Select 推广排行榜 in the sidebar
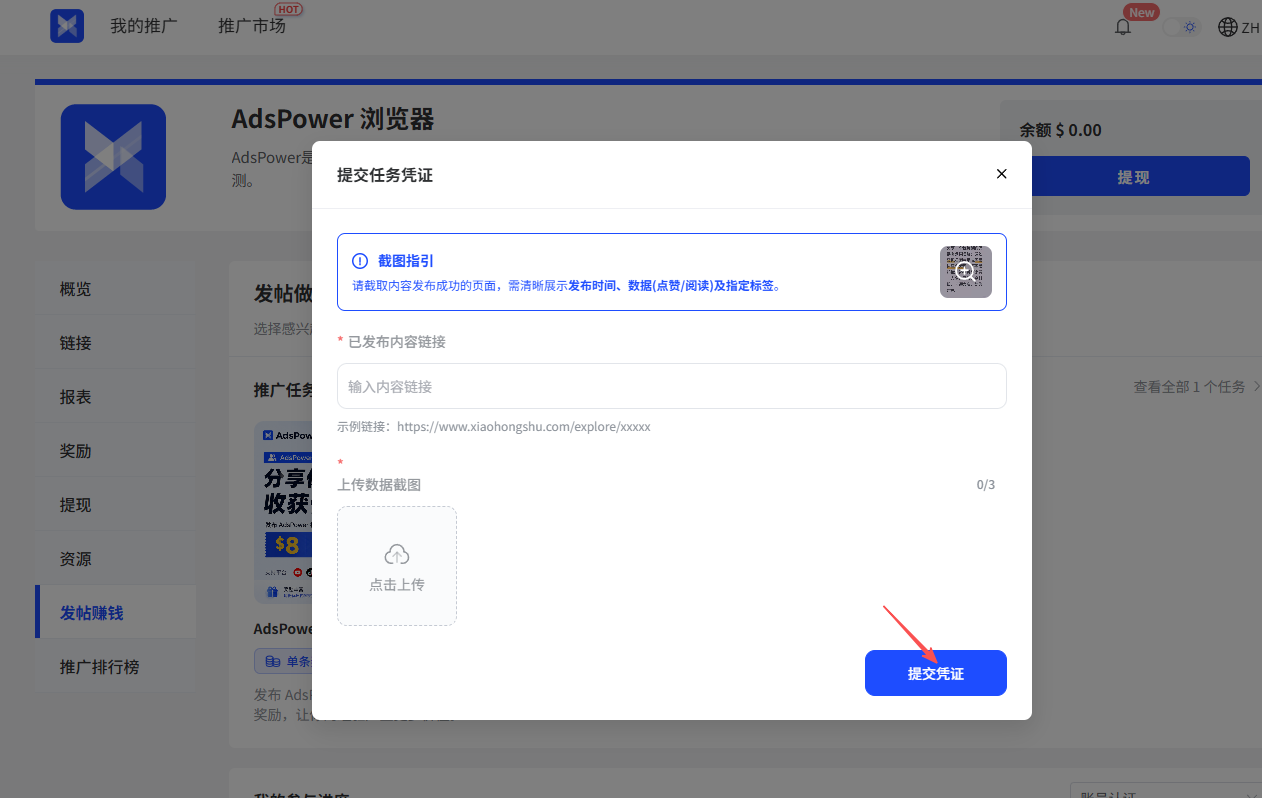 pyautogui.click(x=115, y=667)
